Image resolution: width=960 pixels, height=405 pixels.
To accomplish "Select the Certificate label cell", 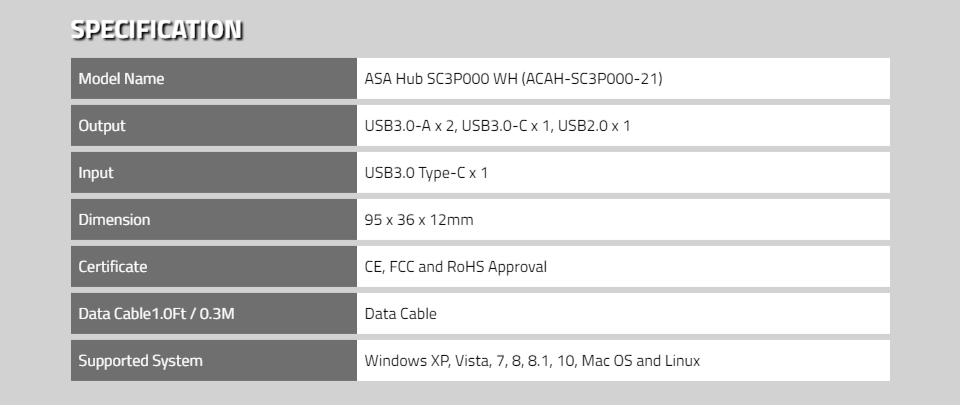I will coord(214,267).
